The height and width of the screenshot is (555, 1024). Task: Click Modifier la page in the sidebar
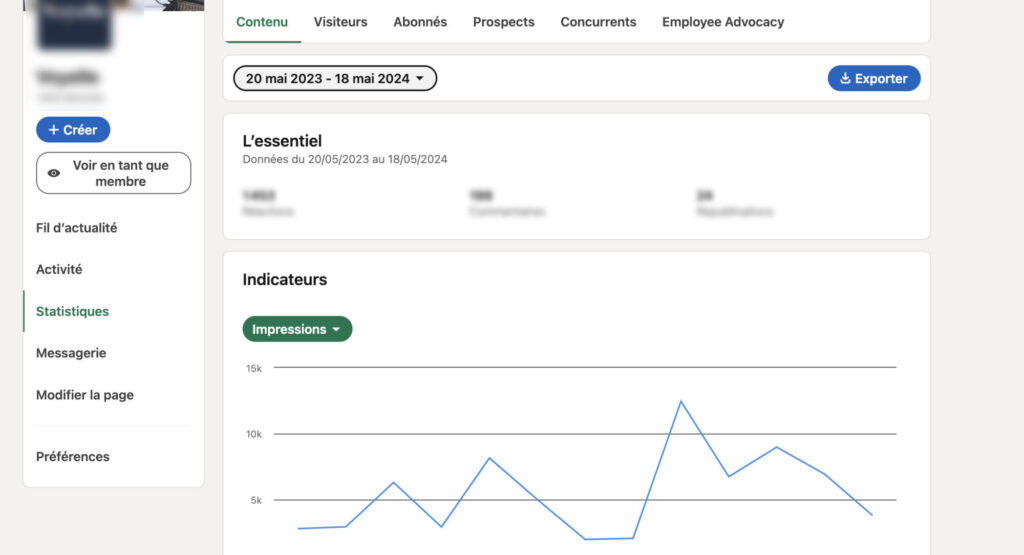pyautogui.click(x=84, y=395)
